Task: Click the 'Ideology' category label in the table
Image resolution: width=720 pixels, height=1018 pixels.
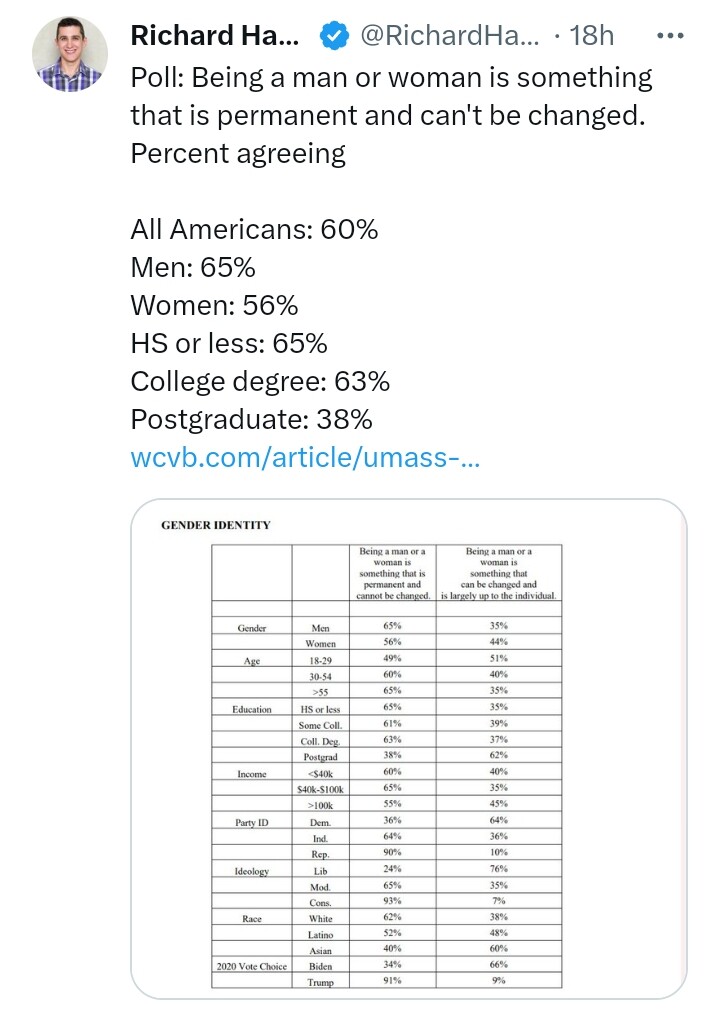Action: (x=251, y=870)
